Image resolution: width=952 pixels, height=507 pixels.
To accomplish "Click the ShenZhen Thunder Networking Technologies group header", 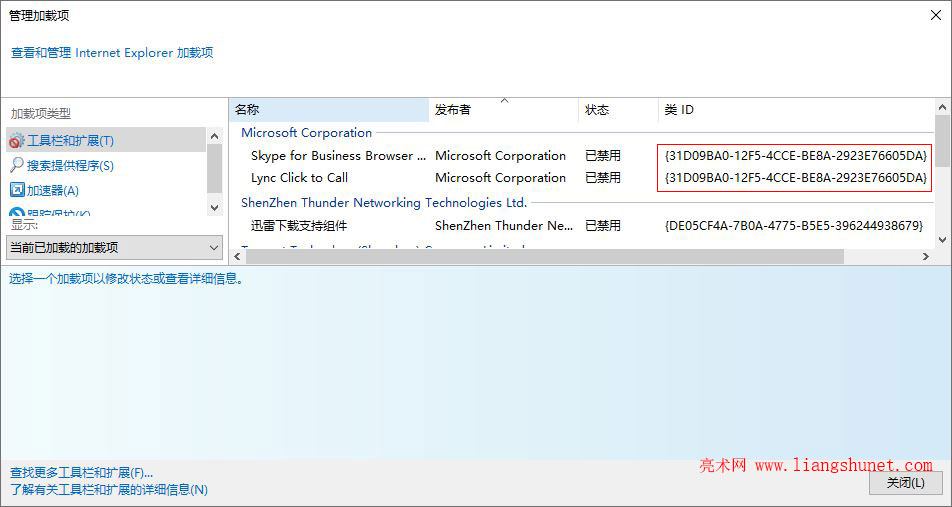I will click(384, 202).
